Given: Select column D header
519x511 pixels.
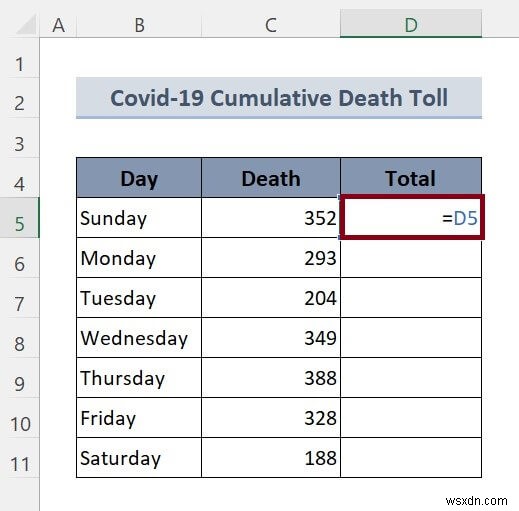Looking at the screenshot, I should pos(411,24).
